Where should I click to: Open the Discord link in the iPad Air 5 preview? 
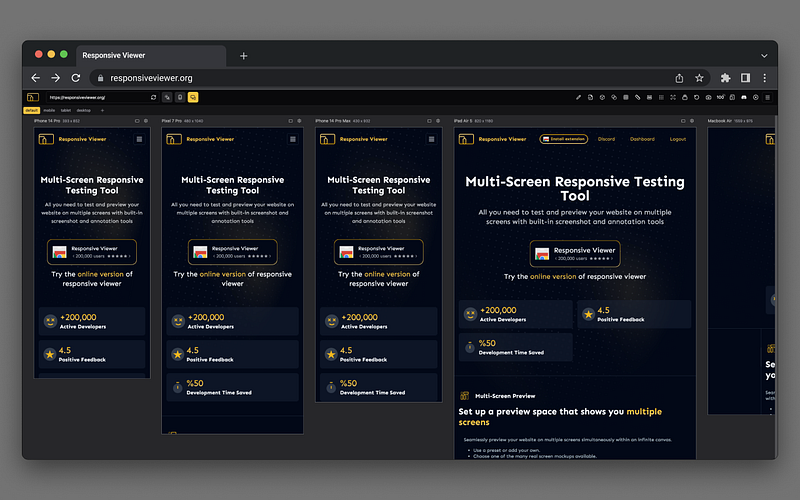606,139
